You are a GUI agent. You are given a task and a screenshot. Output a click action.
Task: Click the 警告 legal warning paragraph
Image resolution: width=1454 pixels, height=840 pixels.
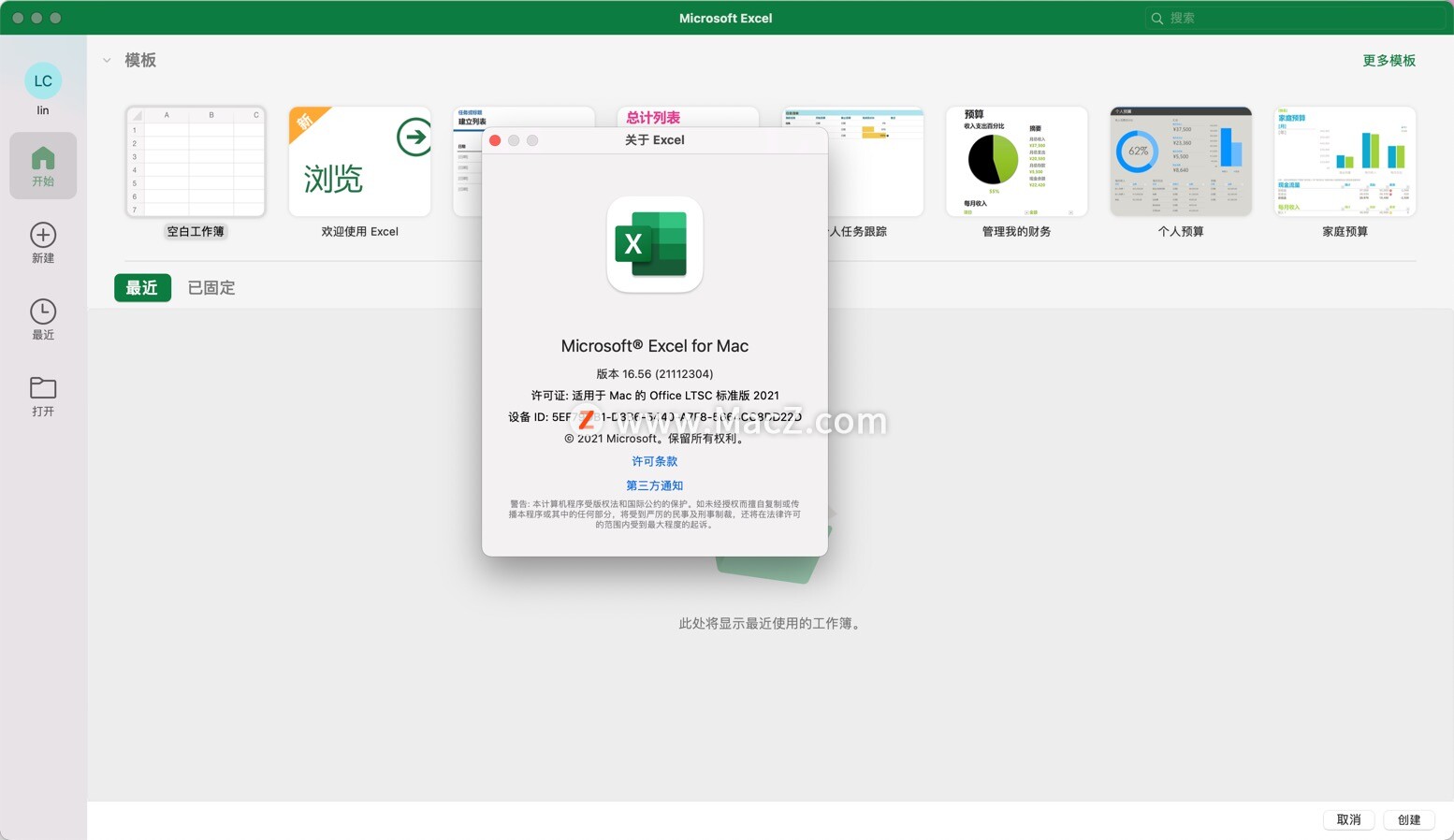[655, 514]
